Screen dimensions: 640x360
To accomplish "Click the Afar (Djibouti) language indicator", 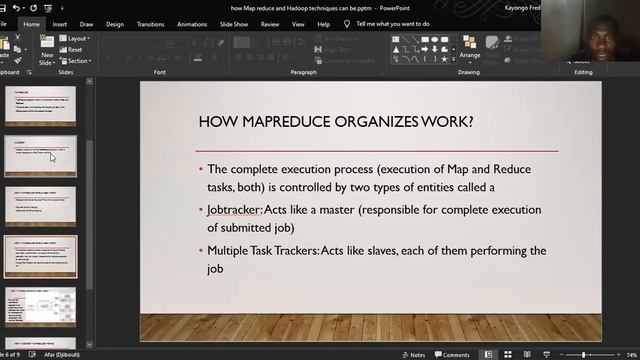I will click(62, 355).
